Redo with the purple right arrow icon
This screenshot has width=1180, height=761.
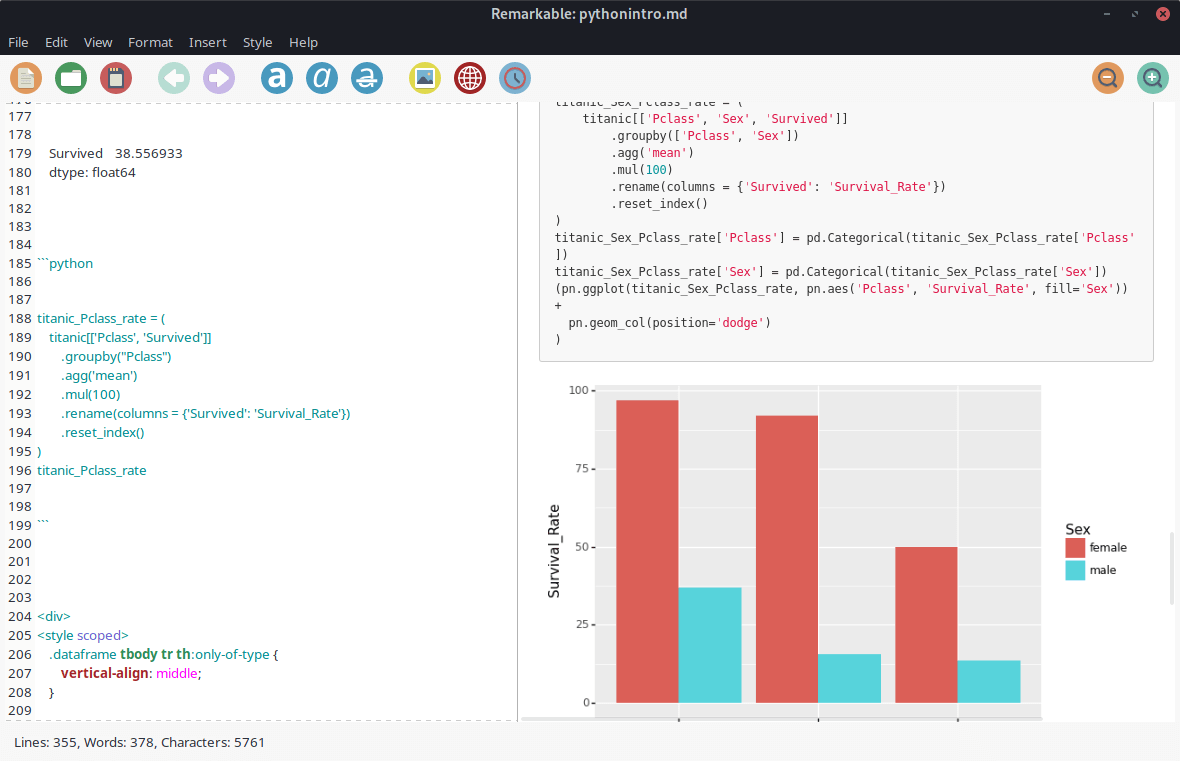coord(219,78)
